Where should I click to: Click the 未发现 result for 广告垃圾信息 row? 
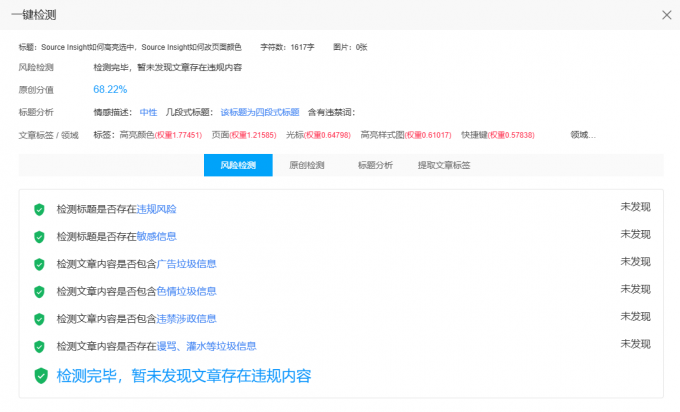[x=635, y=262]
